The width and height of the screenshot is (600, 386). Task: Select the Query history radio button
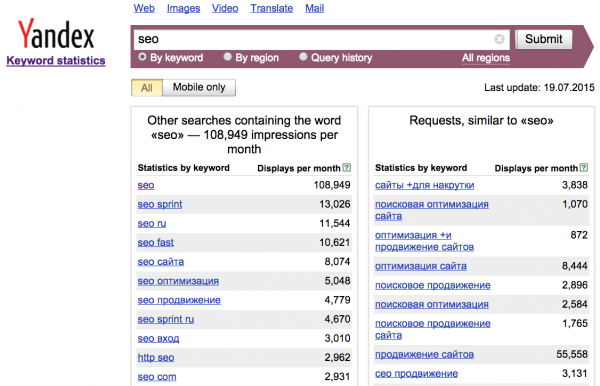coord(303,57)
